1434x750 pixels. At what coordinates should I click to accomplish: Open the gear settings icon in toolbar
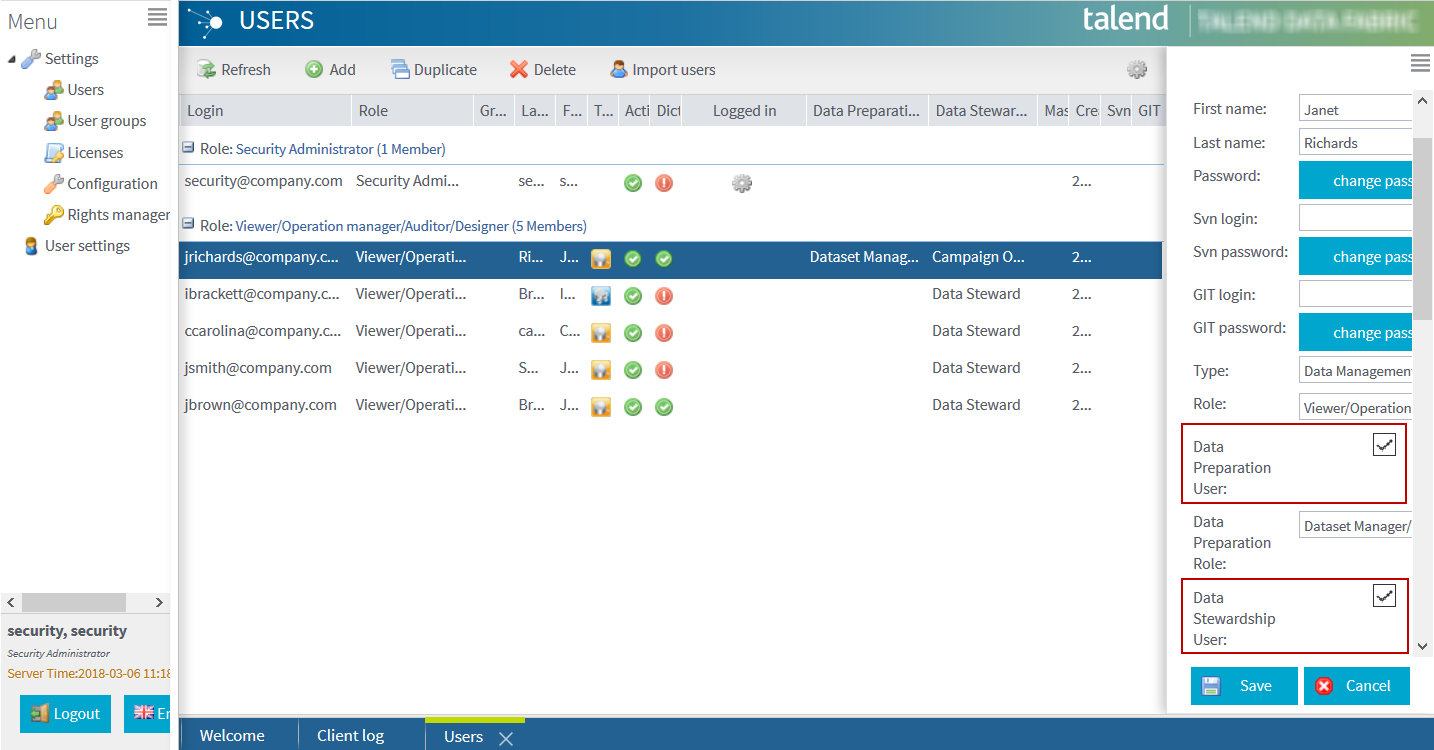pyautogui.click(x=1137, y=70)
